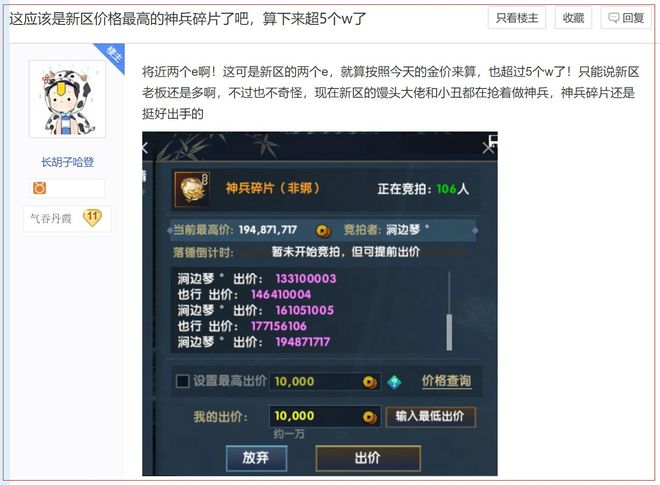The height and width of the screenshot is (485, 660).
Task: Click the 放弃 button
Action: click(256, 458)
